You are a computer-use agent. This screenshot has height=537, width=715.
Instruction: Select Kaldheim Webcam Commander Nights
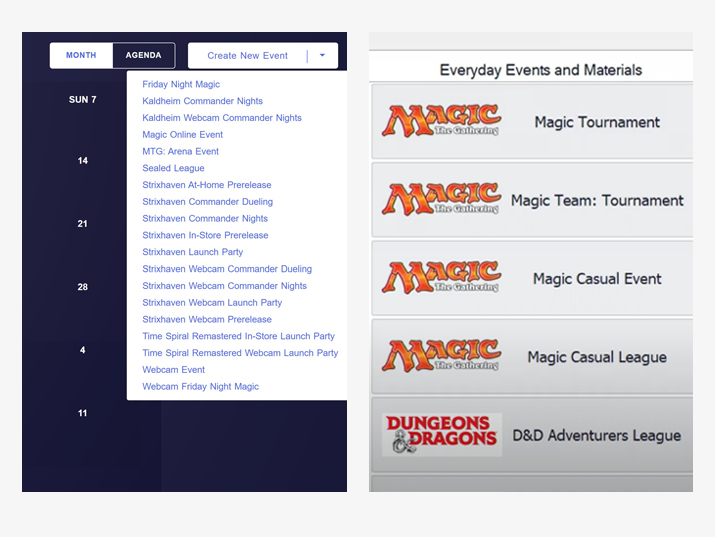(222, 118)
